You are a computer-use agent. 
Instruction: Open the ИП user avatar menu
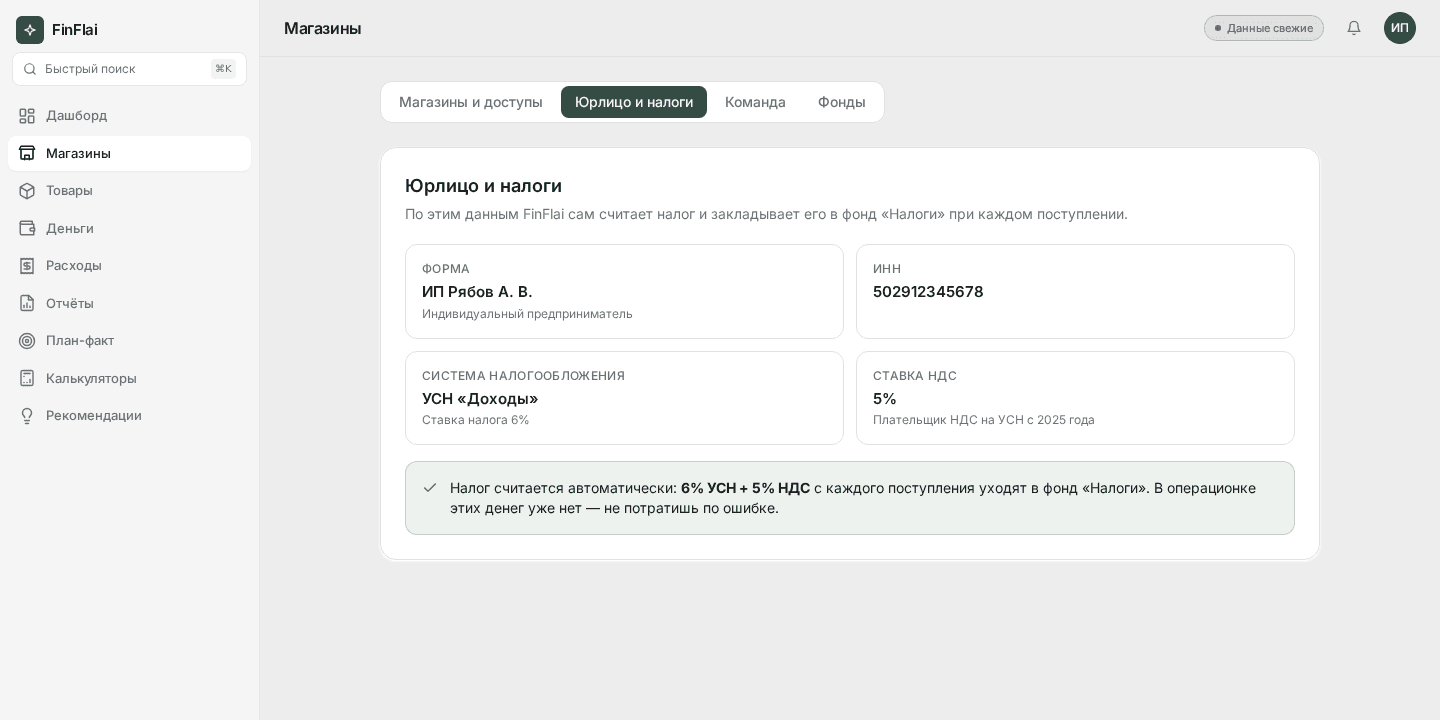(1400, 28)
